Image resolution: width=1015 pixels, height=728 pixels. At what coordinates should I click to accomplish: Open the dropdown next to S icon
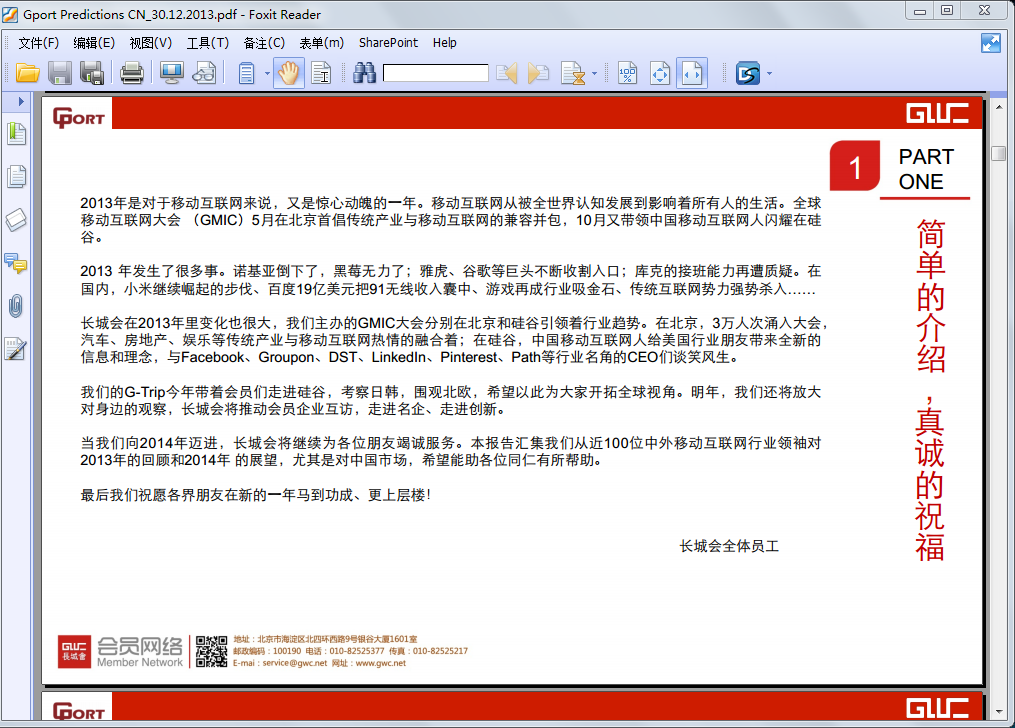[x=769, y=74]
